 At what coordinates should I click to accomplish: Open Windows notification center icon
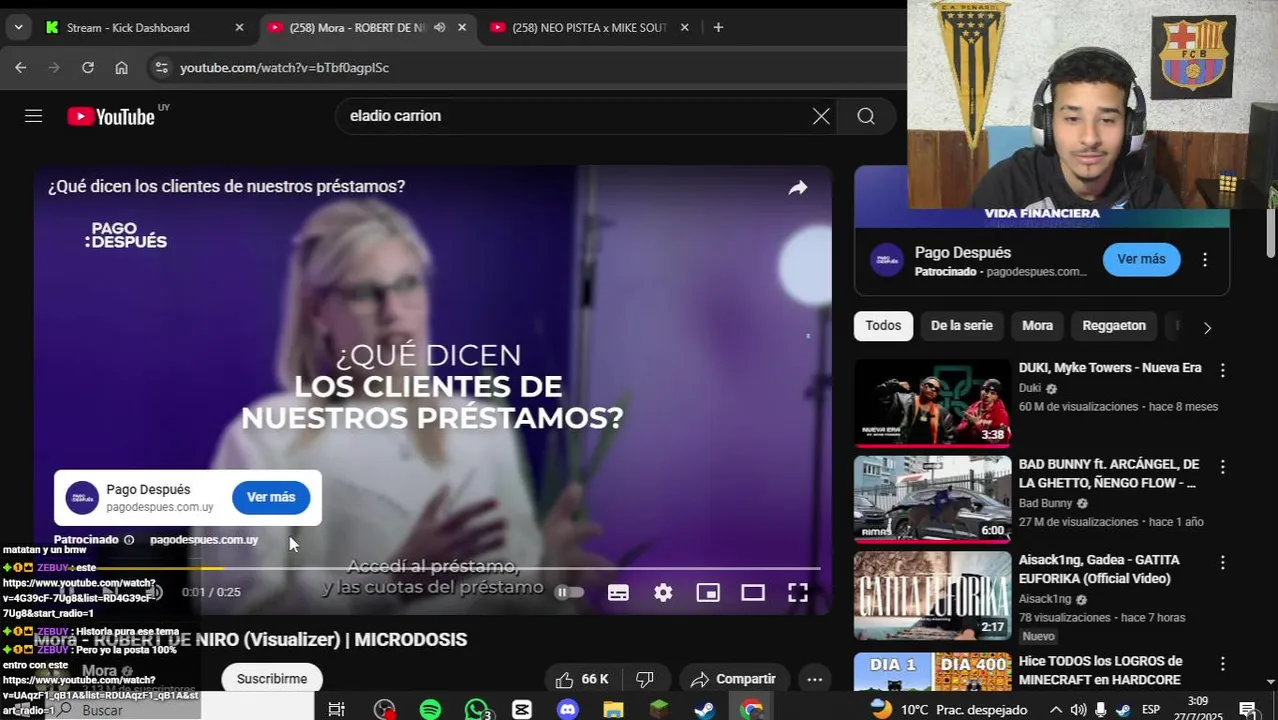pyautogui.click(x=1248, y=709)
